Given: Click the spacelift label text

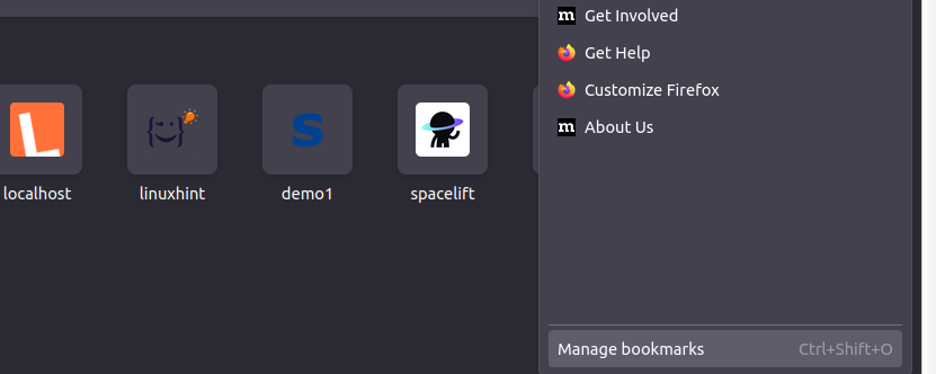Looking at the screenshot, I should (442, 194).
